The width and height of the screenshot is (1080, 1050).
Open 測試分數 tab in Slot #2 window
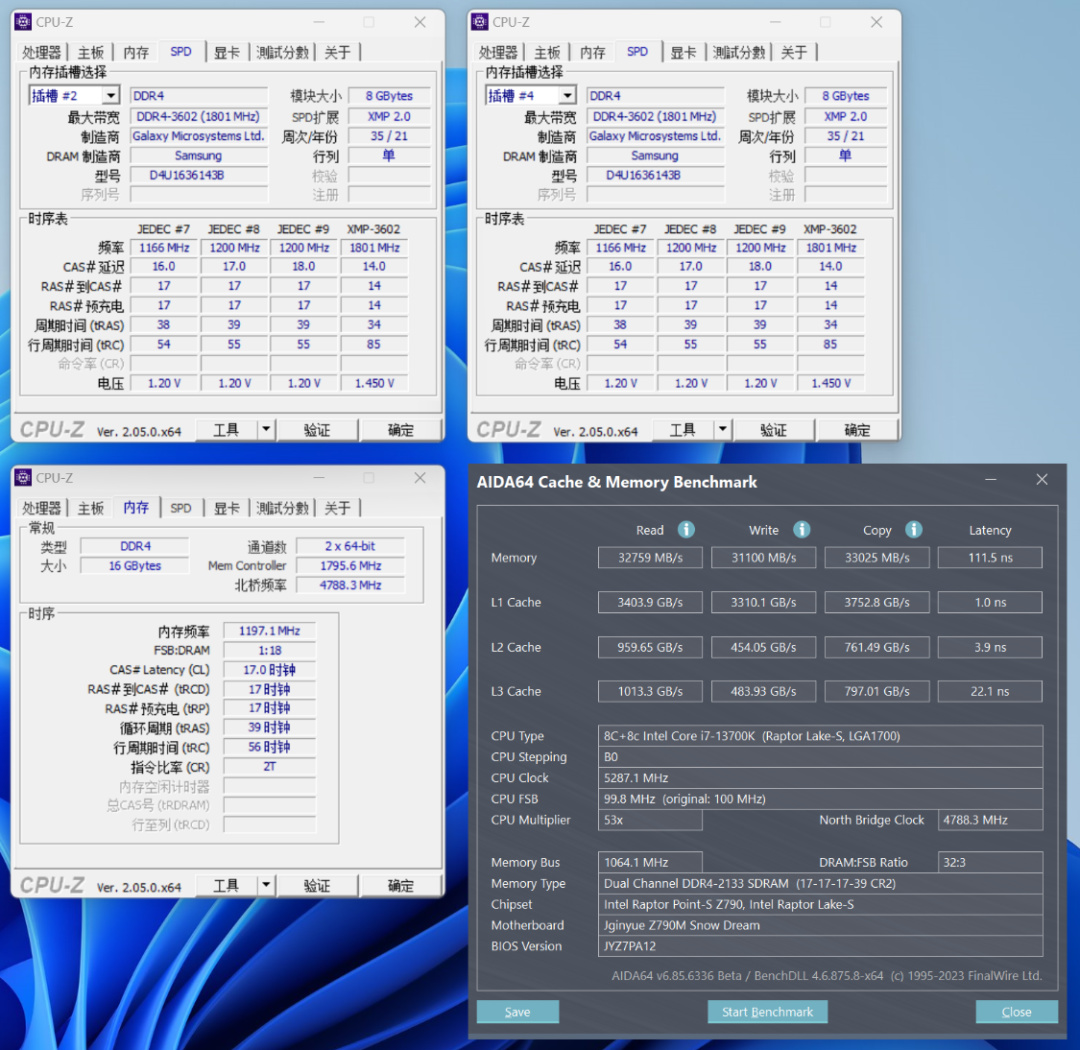[x=282, y=52]
